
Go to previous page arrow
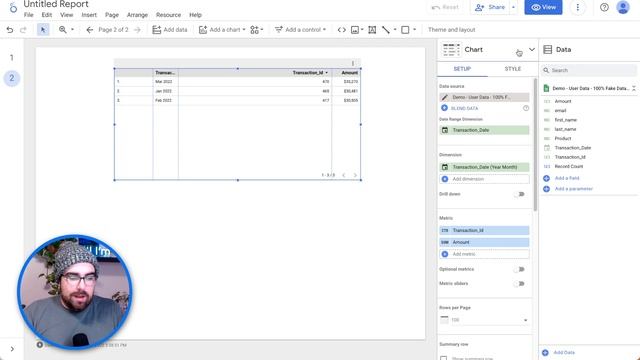click(x=90, y=30)
